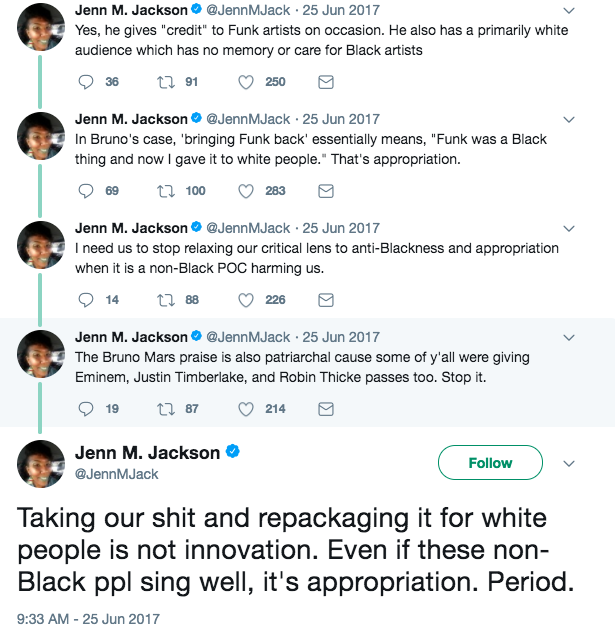
Task: Like the tweet with 283 likes
Action: pyautogui.click(x=246, y=191)
